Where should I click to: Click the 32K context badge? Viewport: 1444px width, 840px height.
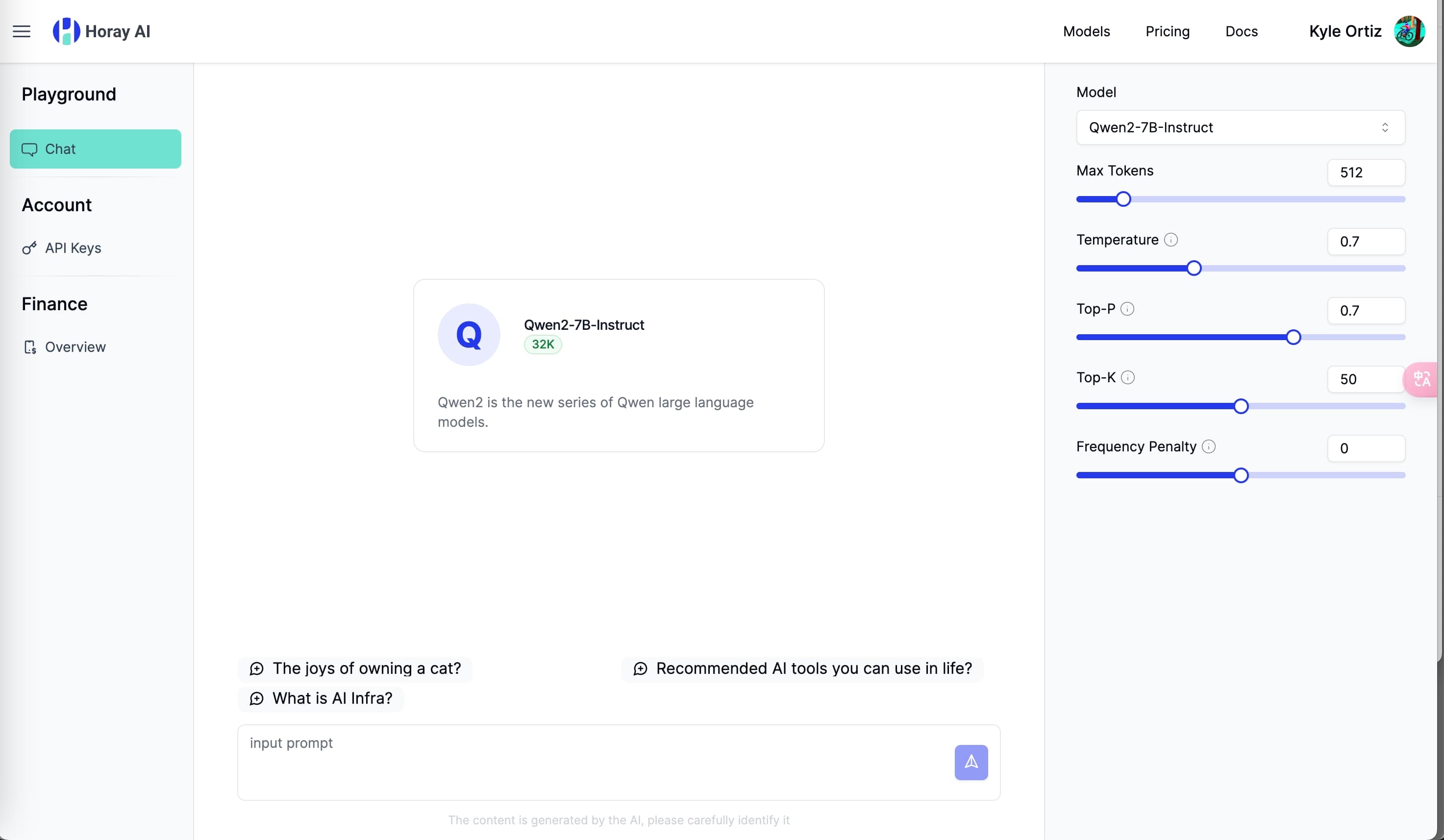543,345
